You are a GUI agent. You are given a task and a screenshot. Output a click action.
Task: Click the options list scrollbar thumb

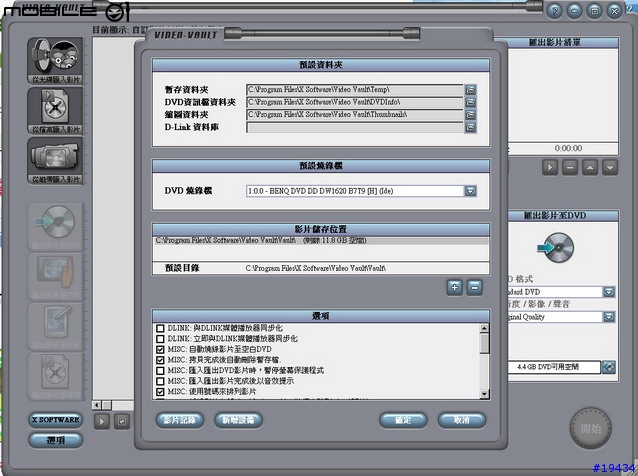(484, 344)
